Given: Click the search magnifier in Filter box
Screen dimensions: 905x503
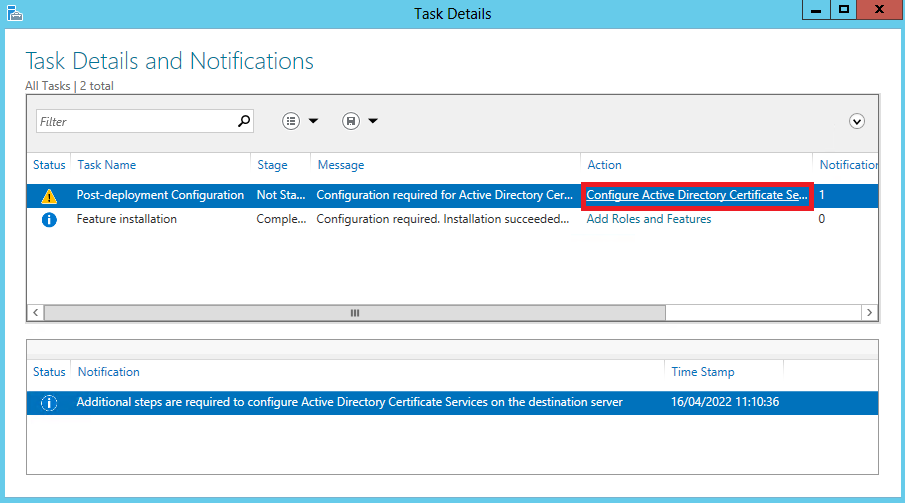Looking at the screenshot, I should point(244,121).
